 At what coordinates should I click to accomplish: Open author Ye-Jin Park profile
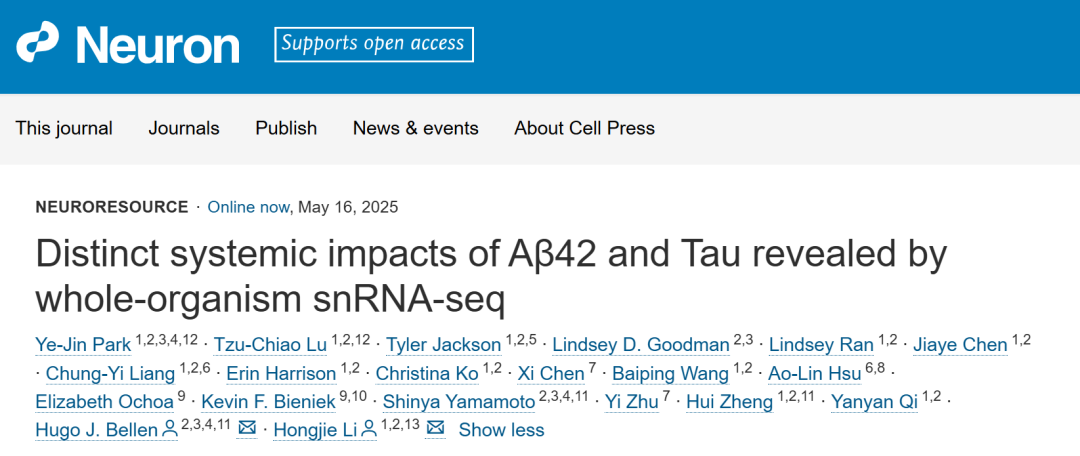point(83,344)
